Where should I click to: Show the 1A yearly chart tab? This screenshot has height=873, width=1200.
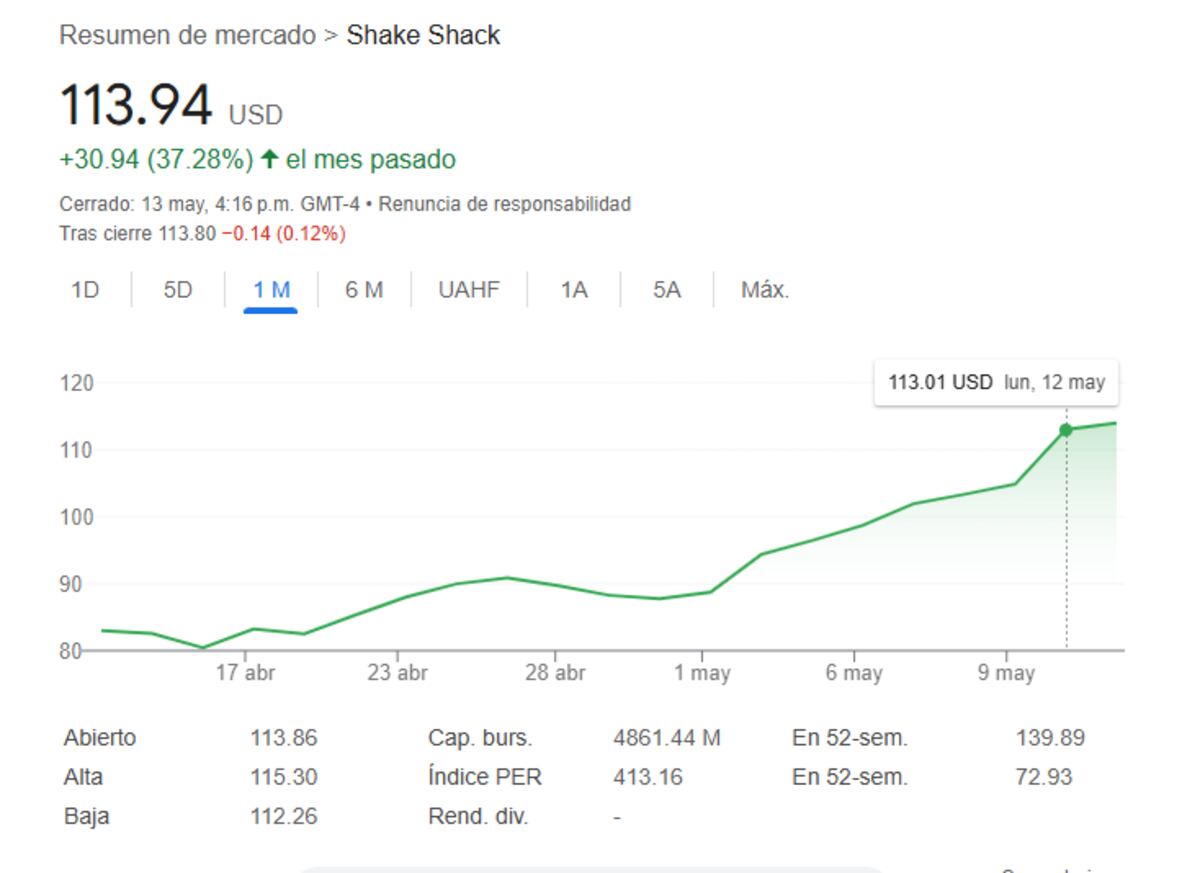tap(573, 291)
